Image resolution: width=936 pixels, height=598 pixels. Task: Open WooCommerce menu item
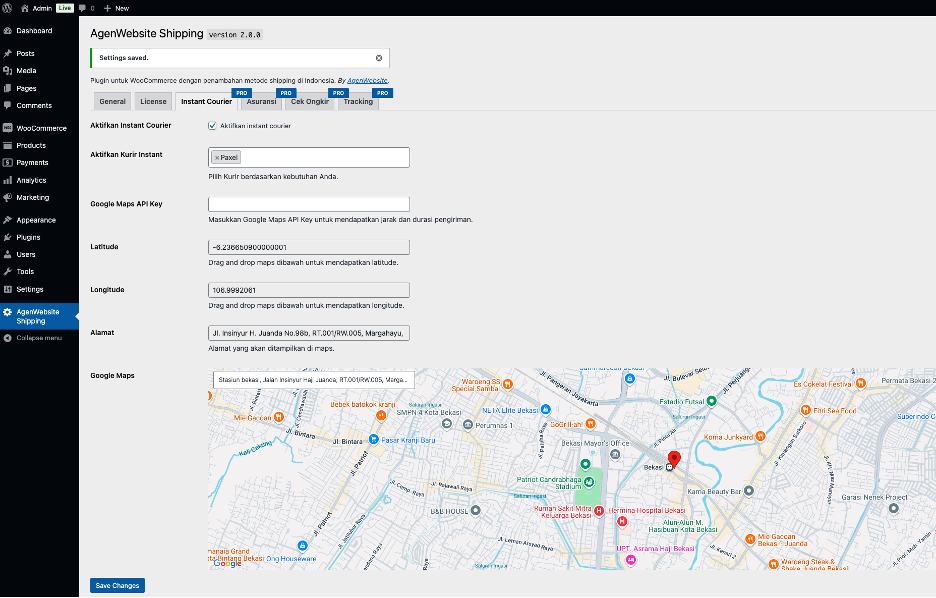(x=39, y=128)
